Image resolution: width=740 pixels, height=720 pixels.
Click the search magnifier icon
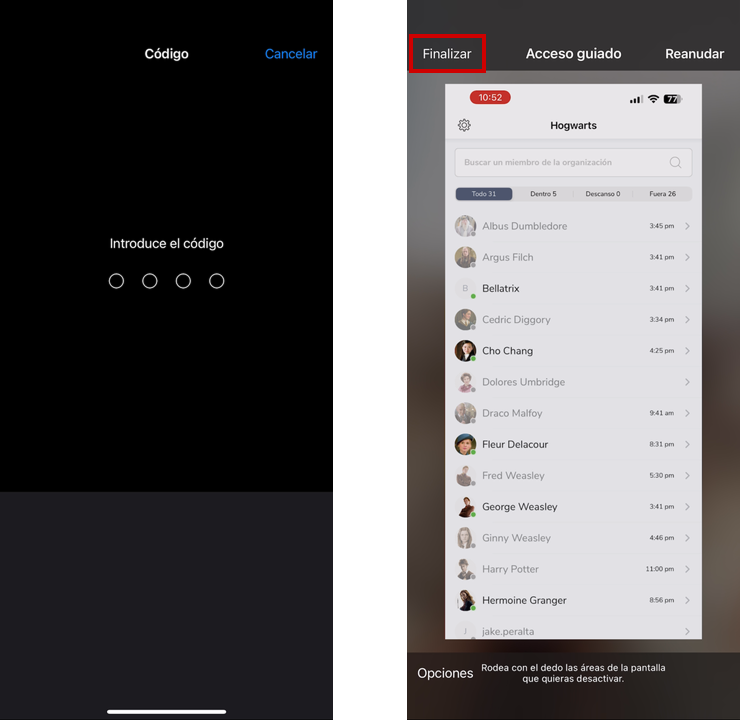pyautogui.click(x=675, y=162)
